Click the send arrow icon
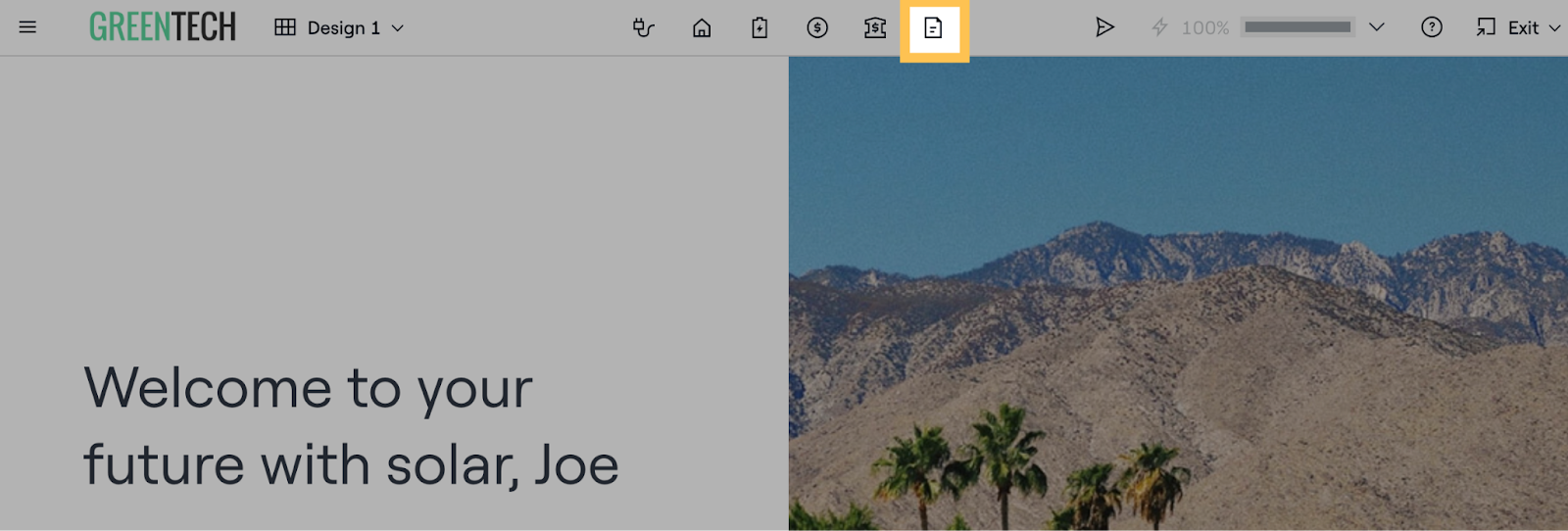This screenshot has width=1568, height=531. coord(1104,27)
